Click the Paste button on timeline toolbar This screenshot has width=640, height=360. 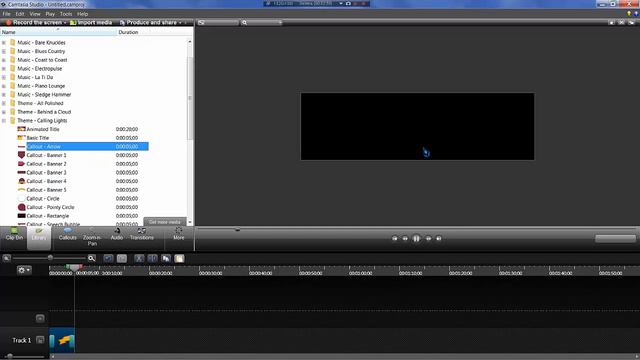[x=179, y=258]
